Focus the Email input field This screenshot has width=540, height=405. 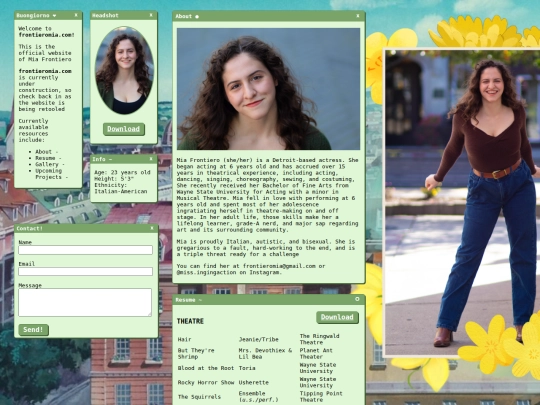(85, 271)
